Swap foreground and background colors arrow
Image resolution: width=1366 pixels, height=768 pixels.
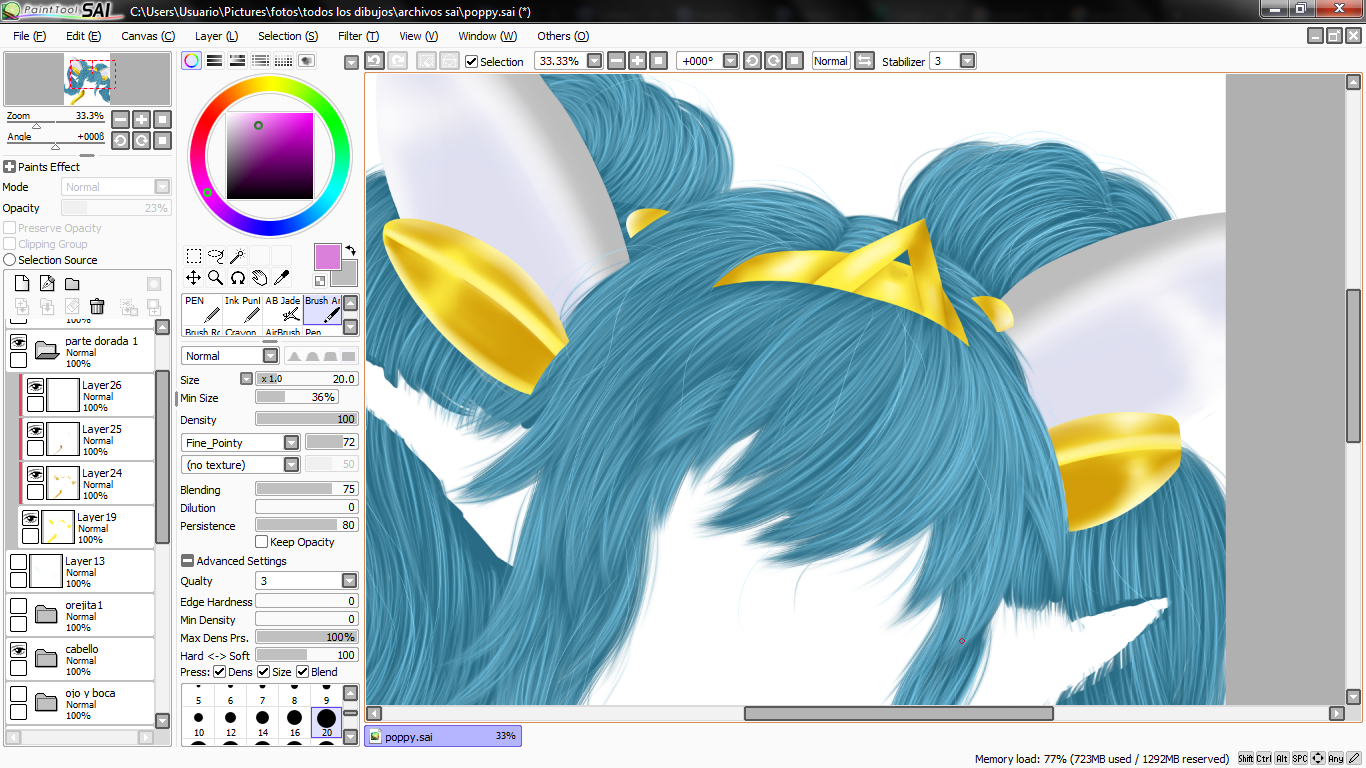pos(351,250)
